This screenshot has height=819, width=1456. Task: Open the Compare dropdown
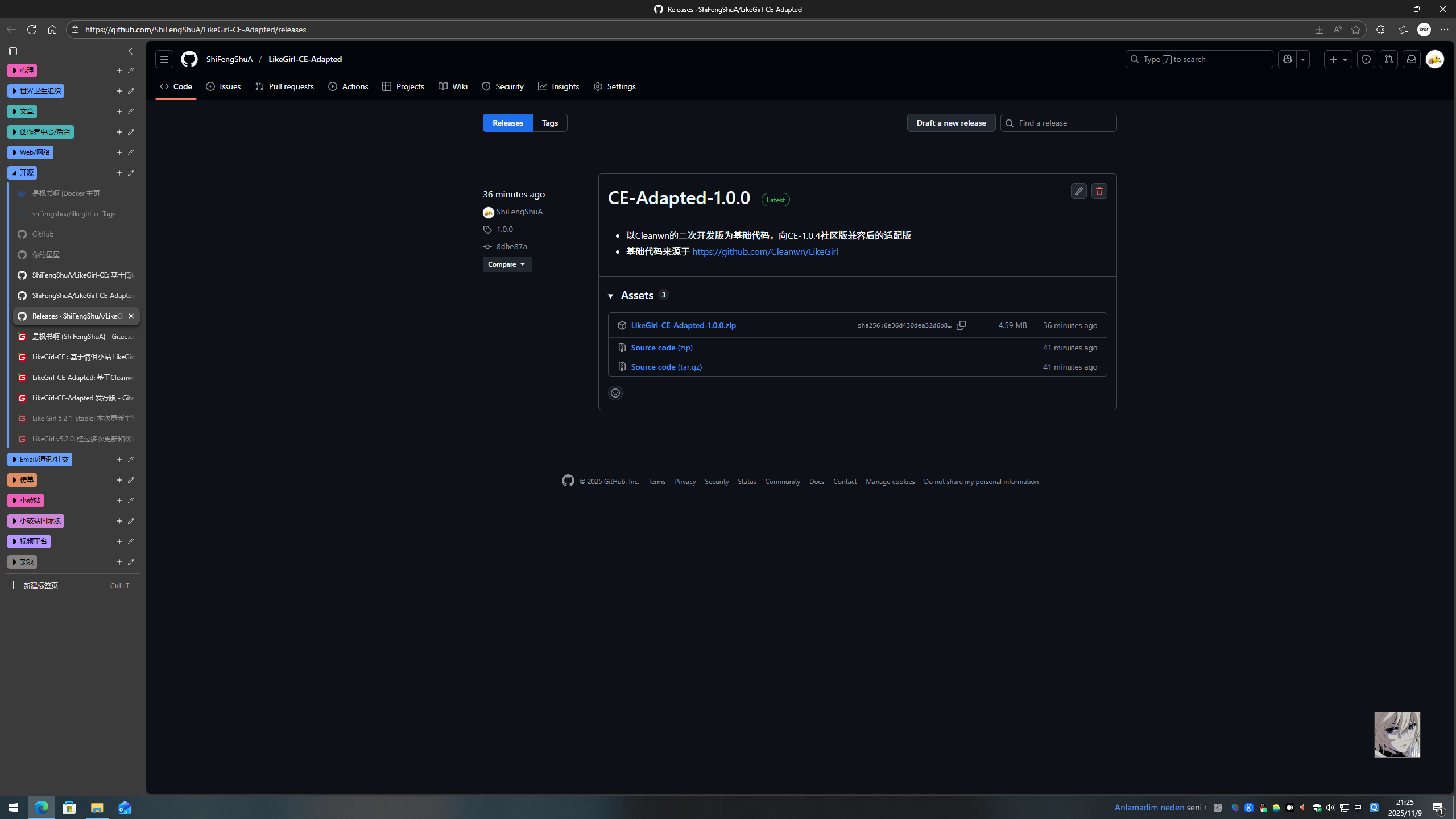pos(507,264)
